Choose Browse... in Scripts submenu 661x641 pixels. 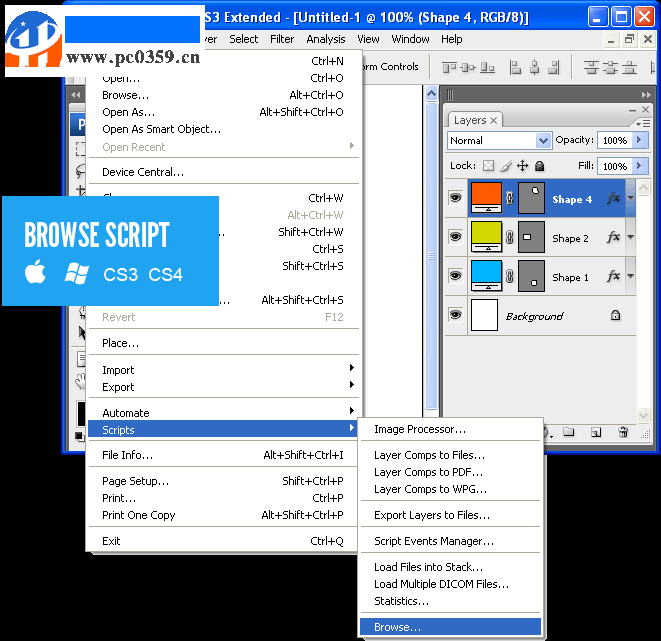coord(450,627)
